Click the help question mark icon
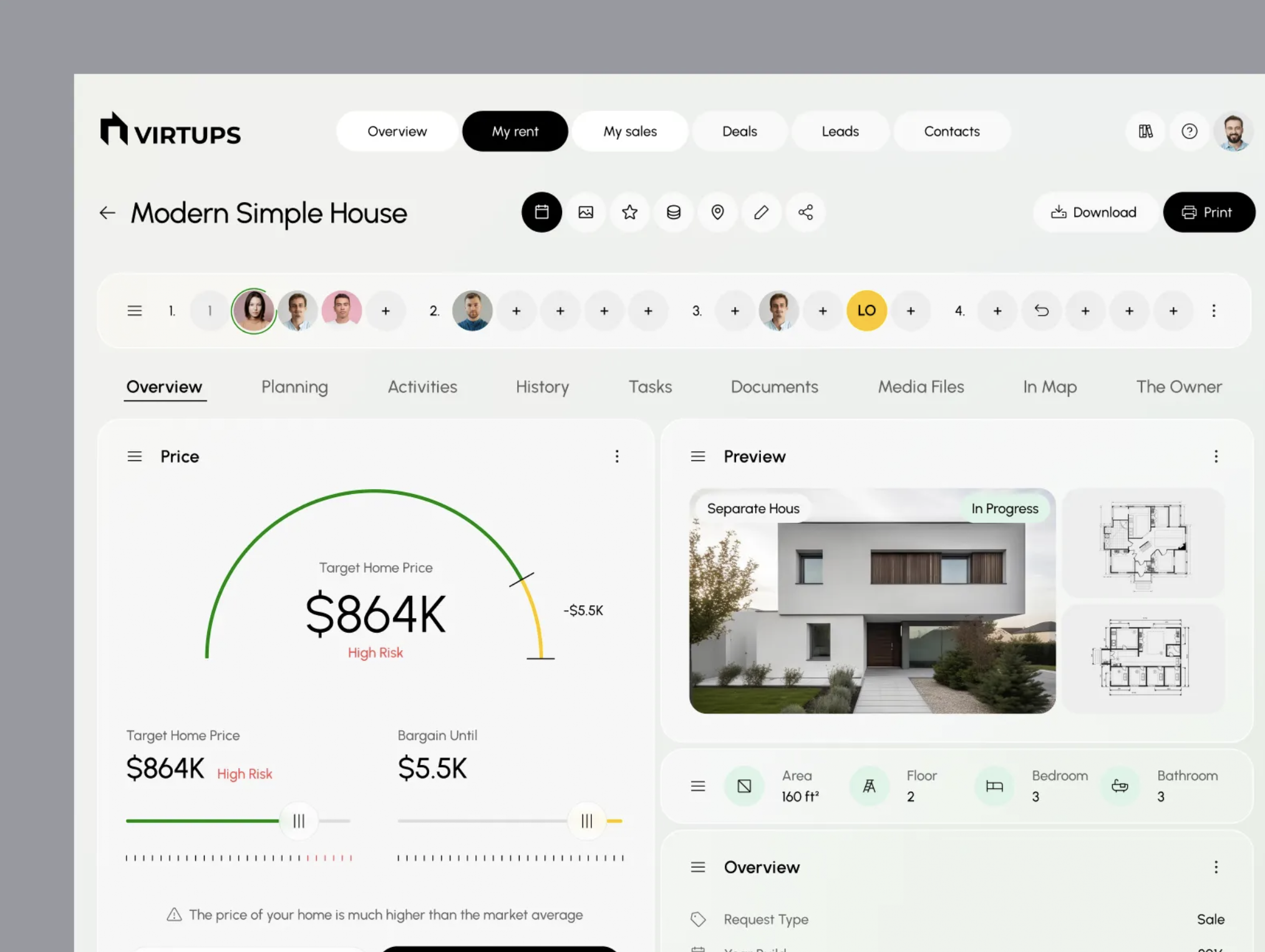1265x952 pixels. 1189,131
